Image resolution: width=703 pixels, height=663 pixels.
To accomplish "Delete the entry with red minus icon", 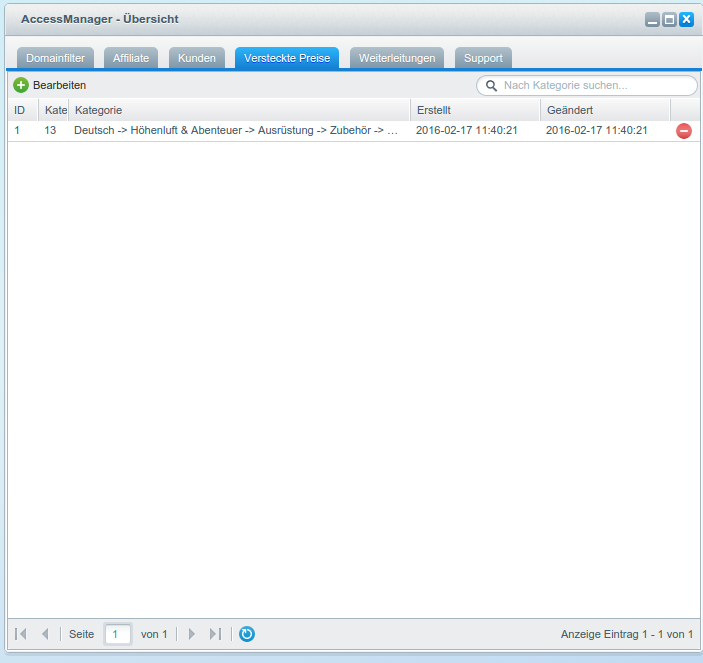I will tap(684, 131).
